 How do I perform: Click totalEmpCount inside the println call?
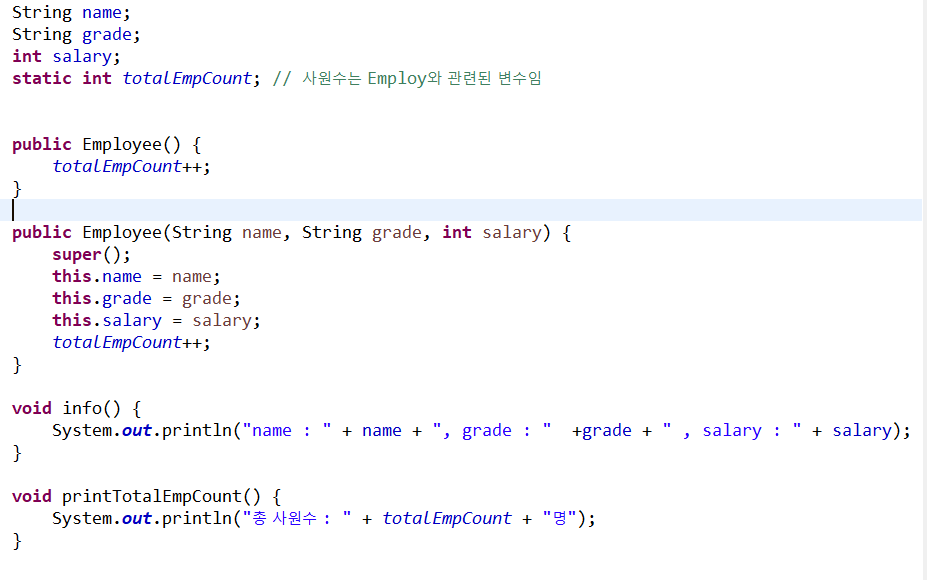[447, 518]
